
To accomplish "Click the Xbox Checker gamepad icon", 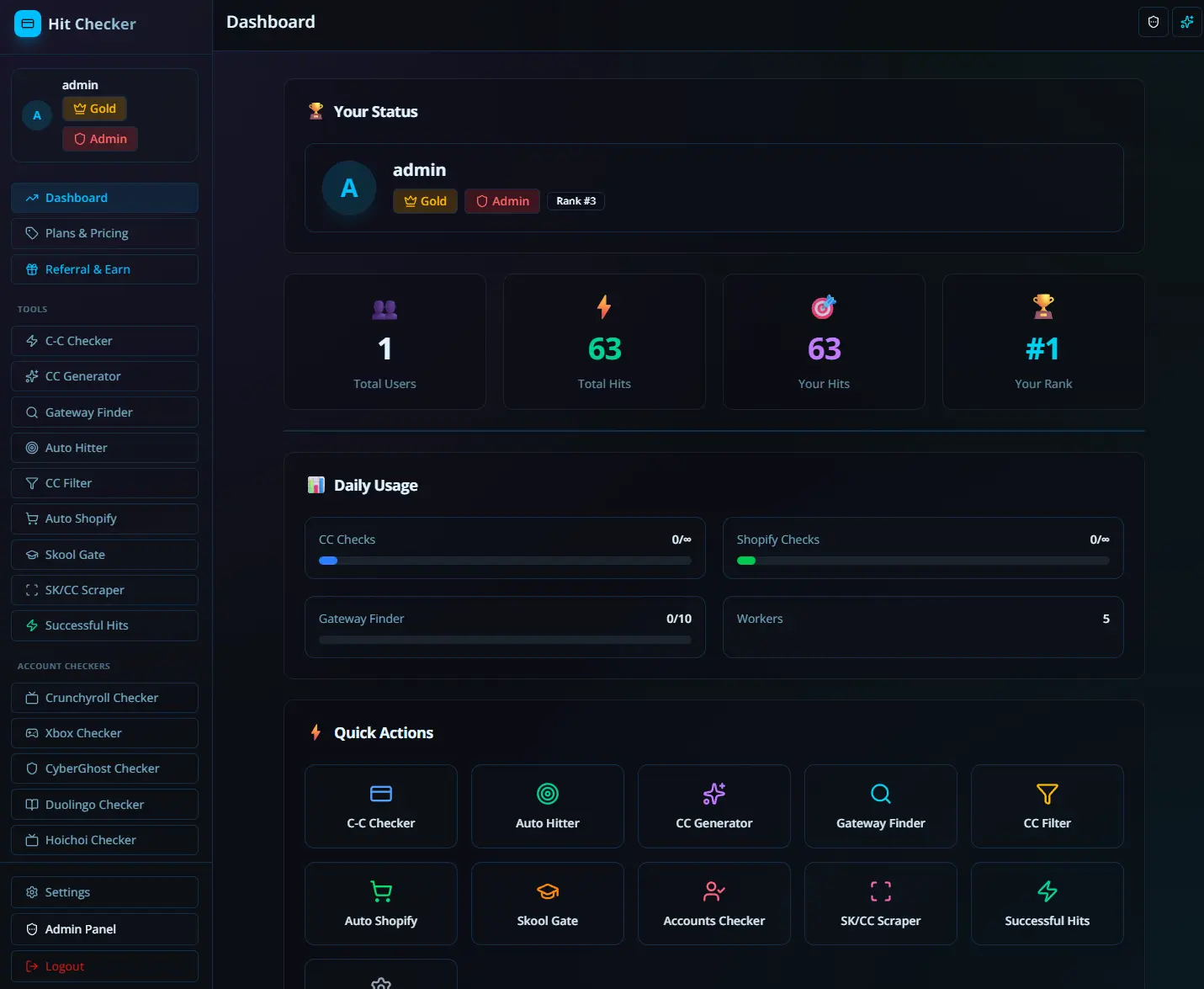I will coord(32,733).
